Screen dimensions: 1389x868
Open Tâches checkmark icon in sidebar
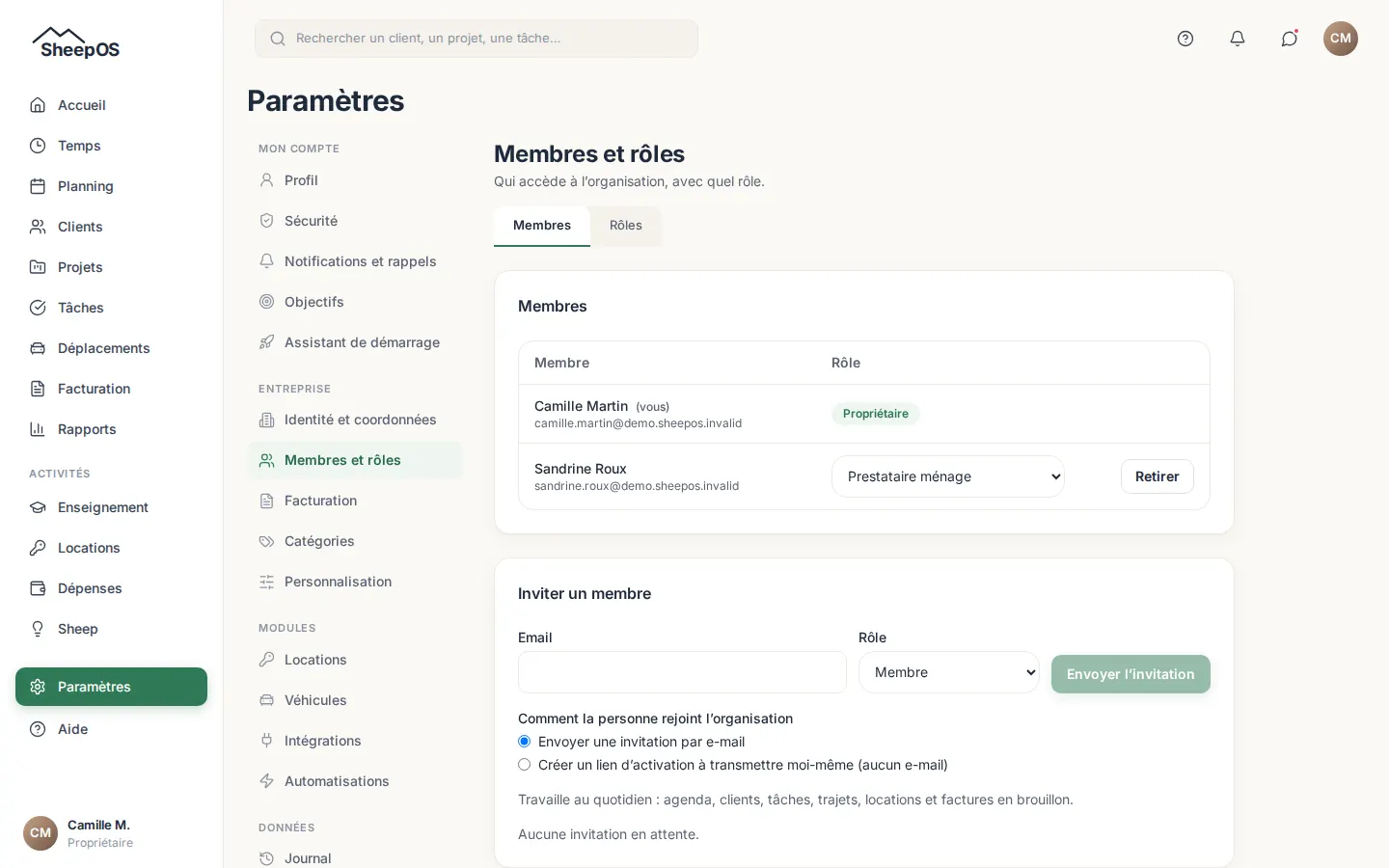click(x=38, y=308)
